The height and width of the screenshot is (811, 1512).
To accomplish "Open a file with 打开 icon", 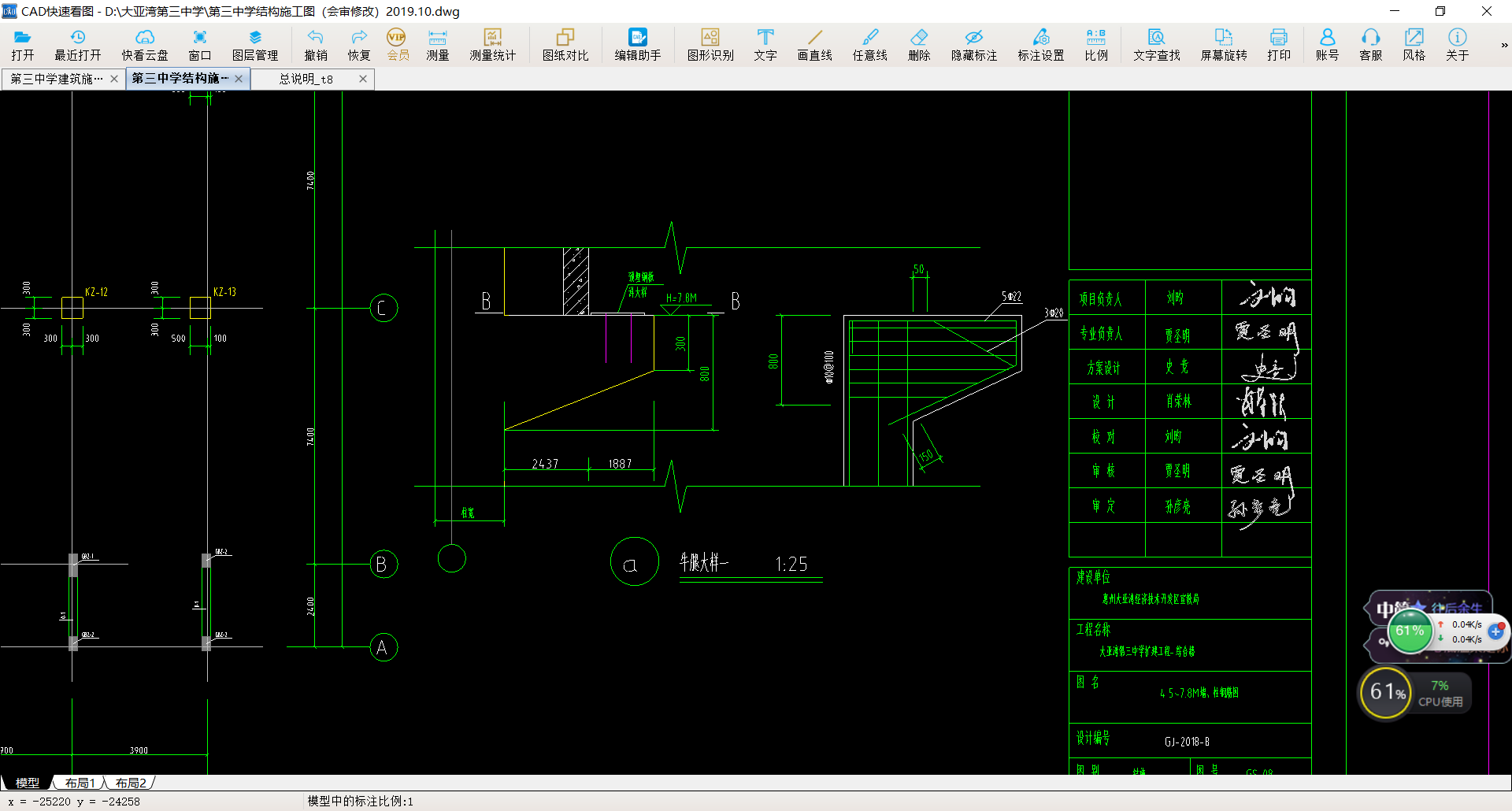I will point(22,45).
